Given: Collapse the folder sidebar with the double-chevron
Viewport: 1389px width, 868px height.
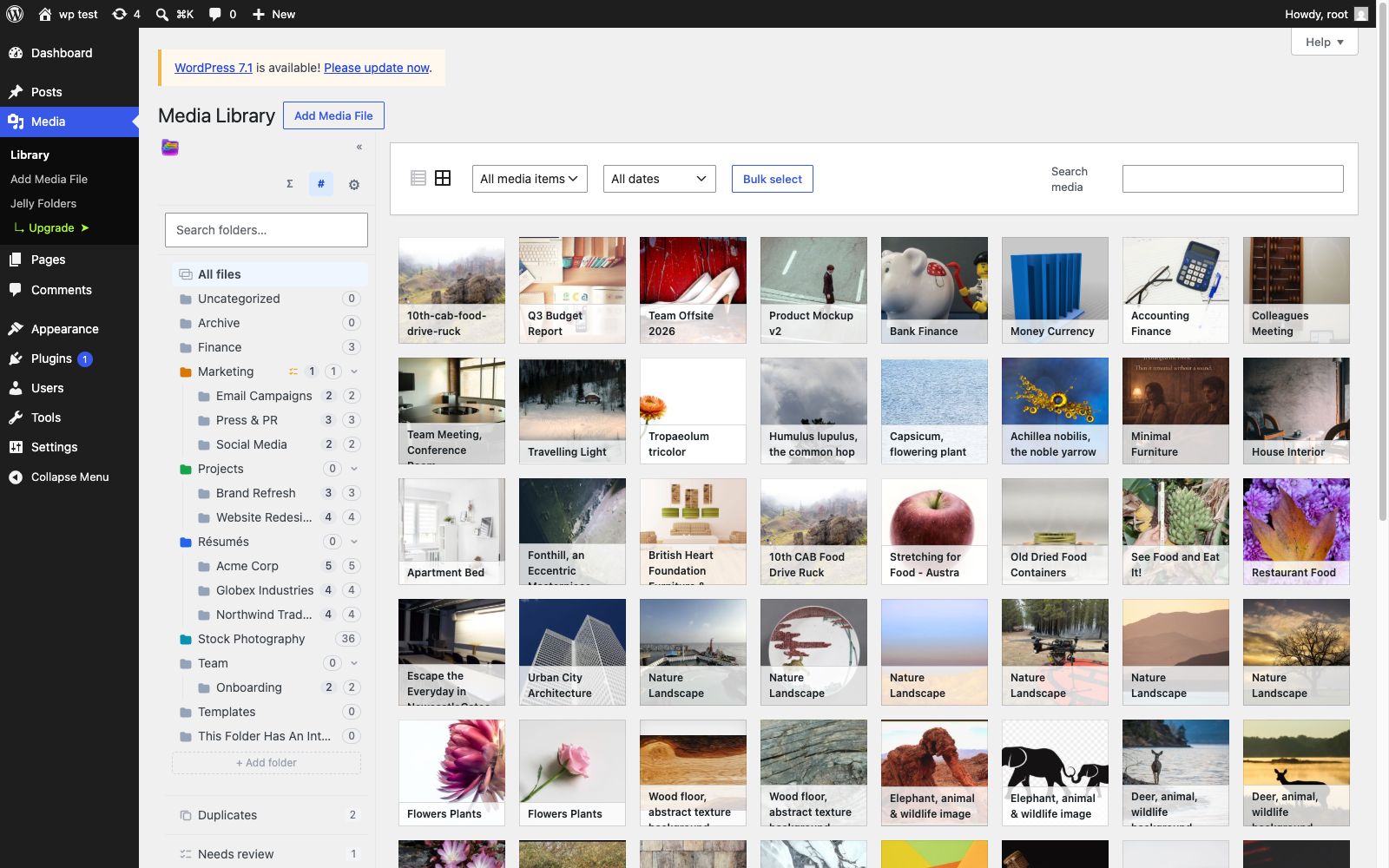Looking at the screenshot, I should click(359, 148).
